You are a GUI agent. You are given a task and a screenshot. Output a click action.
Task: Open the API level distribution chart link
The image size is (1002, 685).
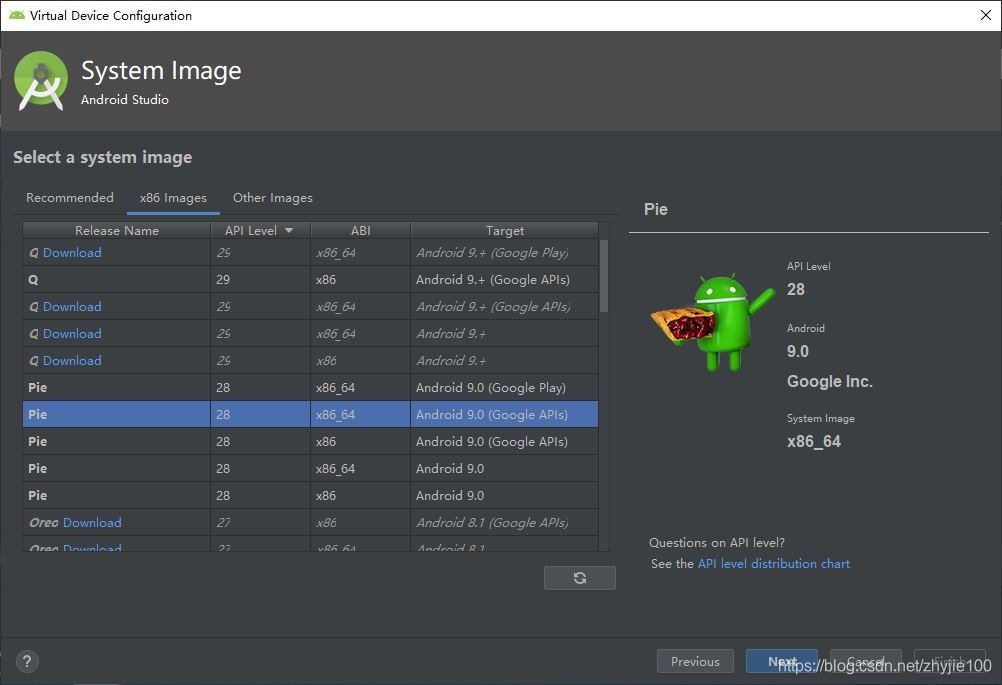(773, 564)
